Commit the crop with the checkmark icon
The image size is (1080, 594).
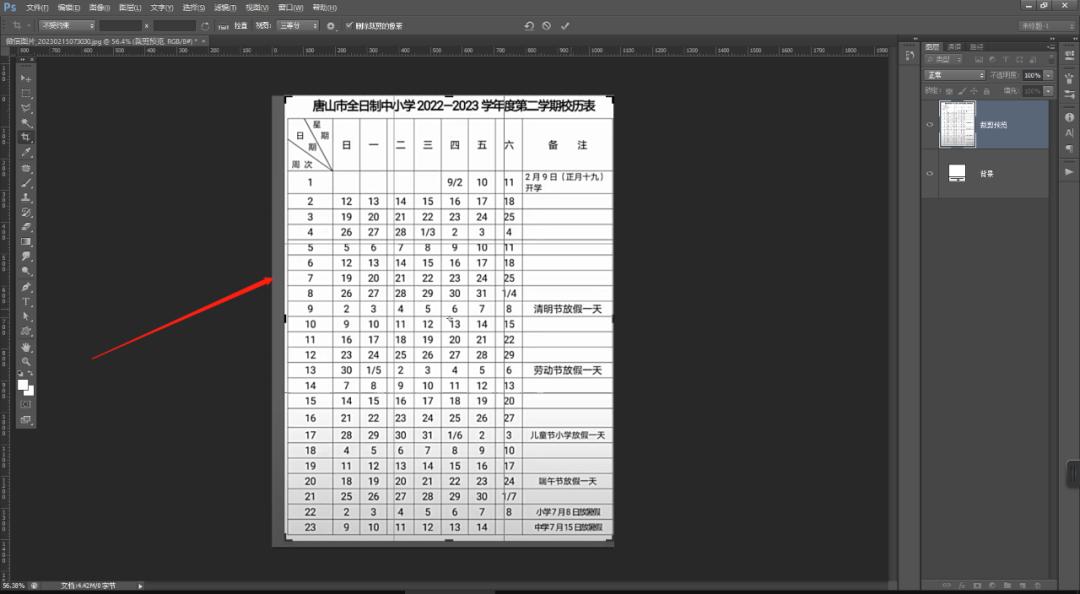click(565, 25)
